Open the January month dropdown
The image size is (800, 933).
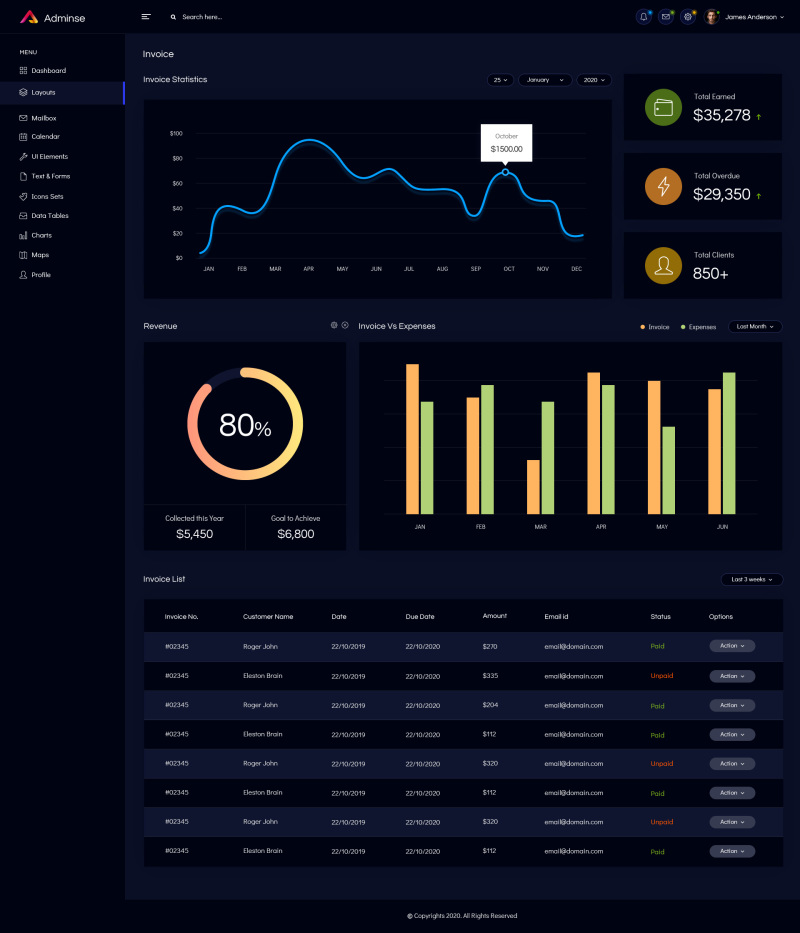(544, 80)
